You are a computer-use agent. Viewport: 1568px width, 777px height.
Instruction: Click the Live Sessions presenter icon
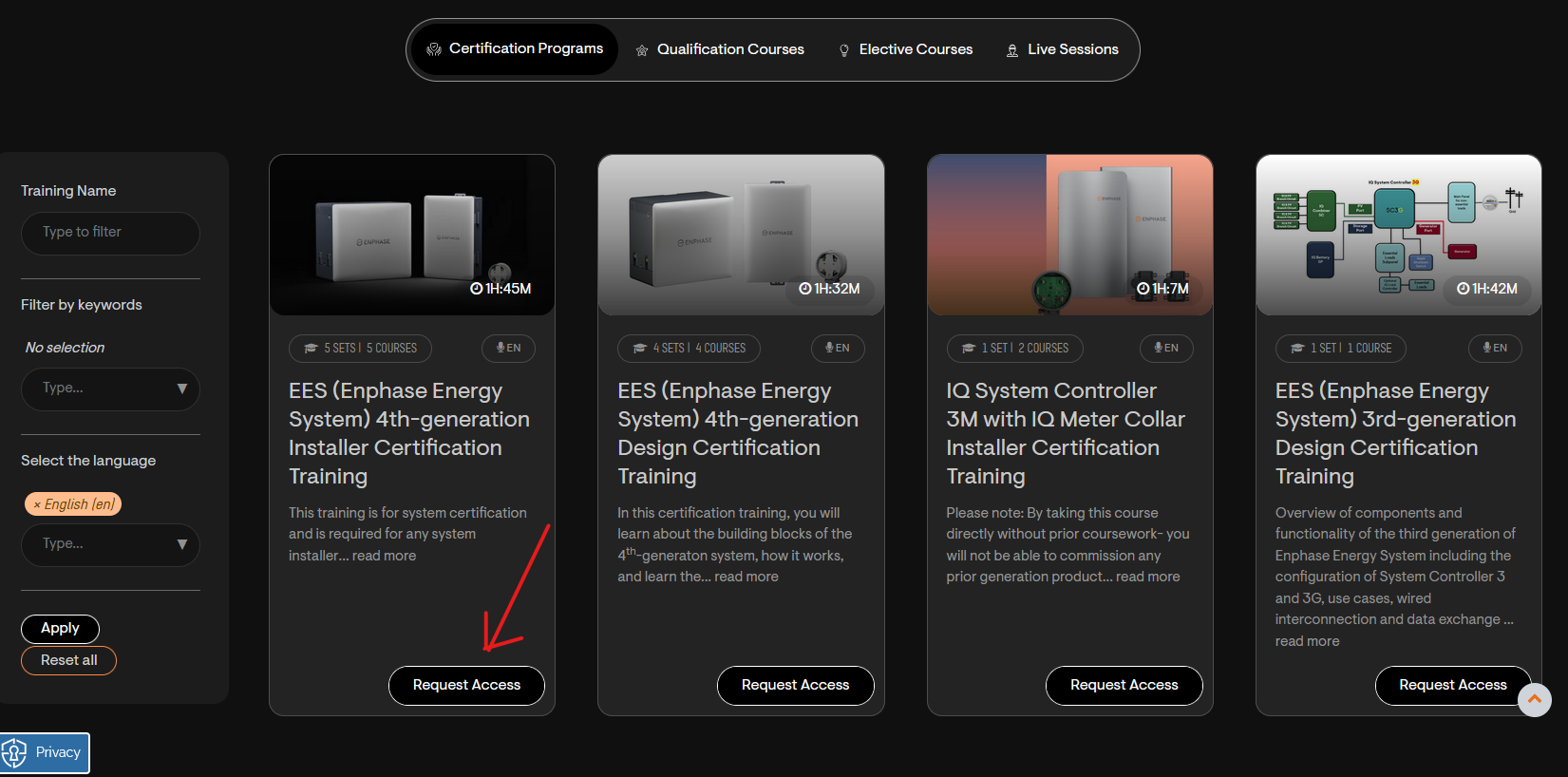[1012, 50]
